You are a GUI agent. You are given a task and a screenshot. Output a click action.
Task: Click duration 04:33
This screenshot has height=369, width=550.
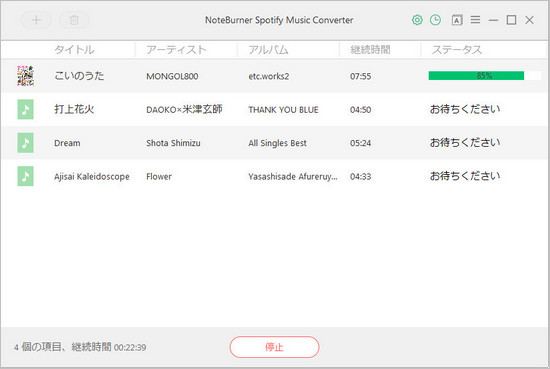(x=361, y=176)
